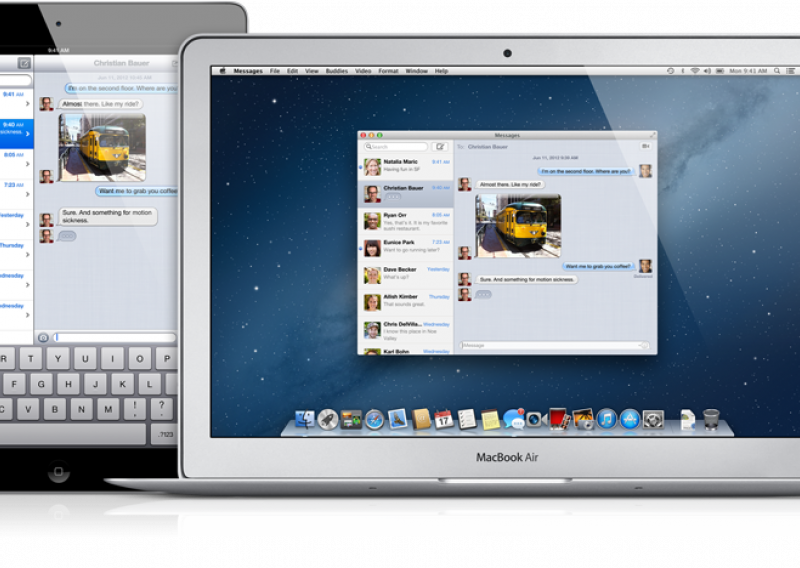
Task: Select Ryan Orr conversation in sidebar
Action: (406, 221)
